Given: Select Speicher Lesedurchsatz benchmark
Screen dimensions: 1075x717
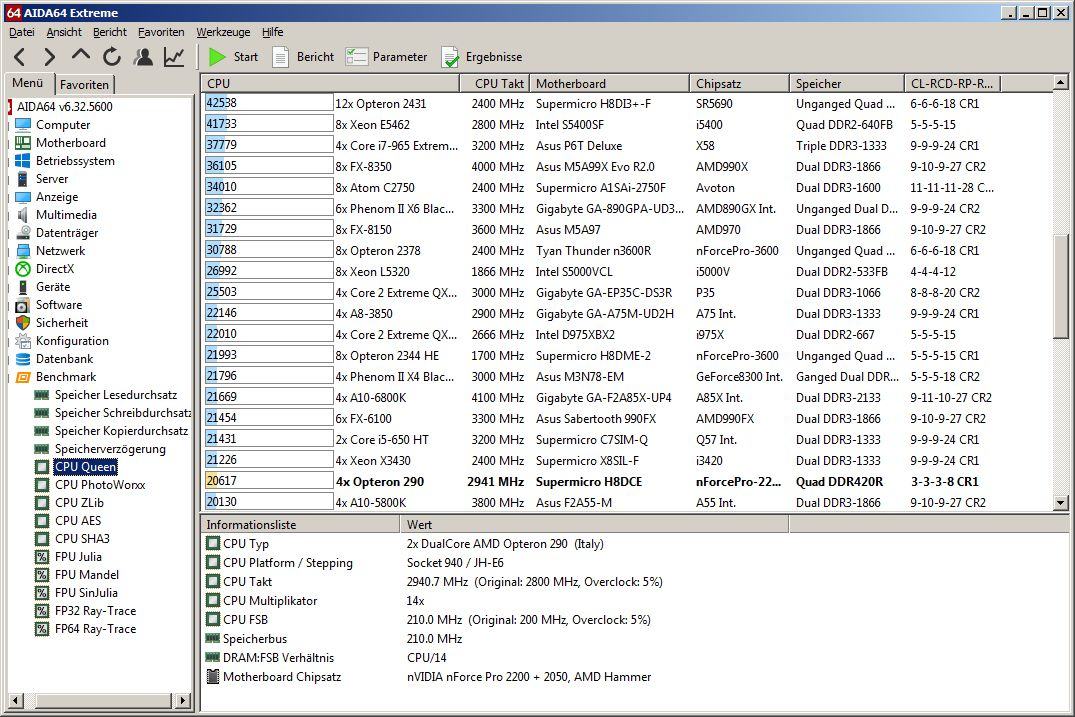Looking at the screenshot, I should point(116,395).
